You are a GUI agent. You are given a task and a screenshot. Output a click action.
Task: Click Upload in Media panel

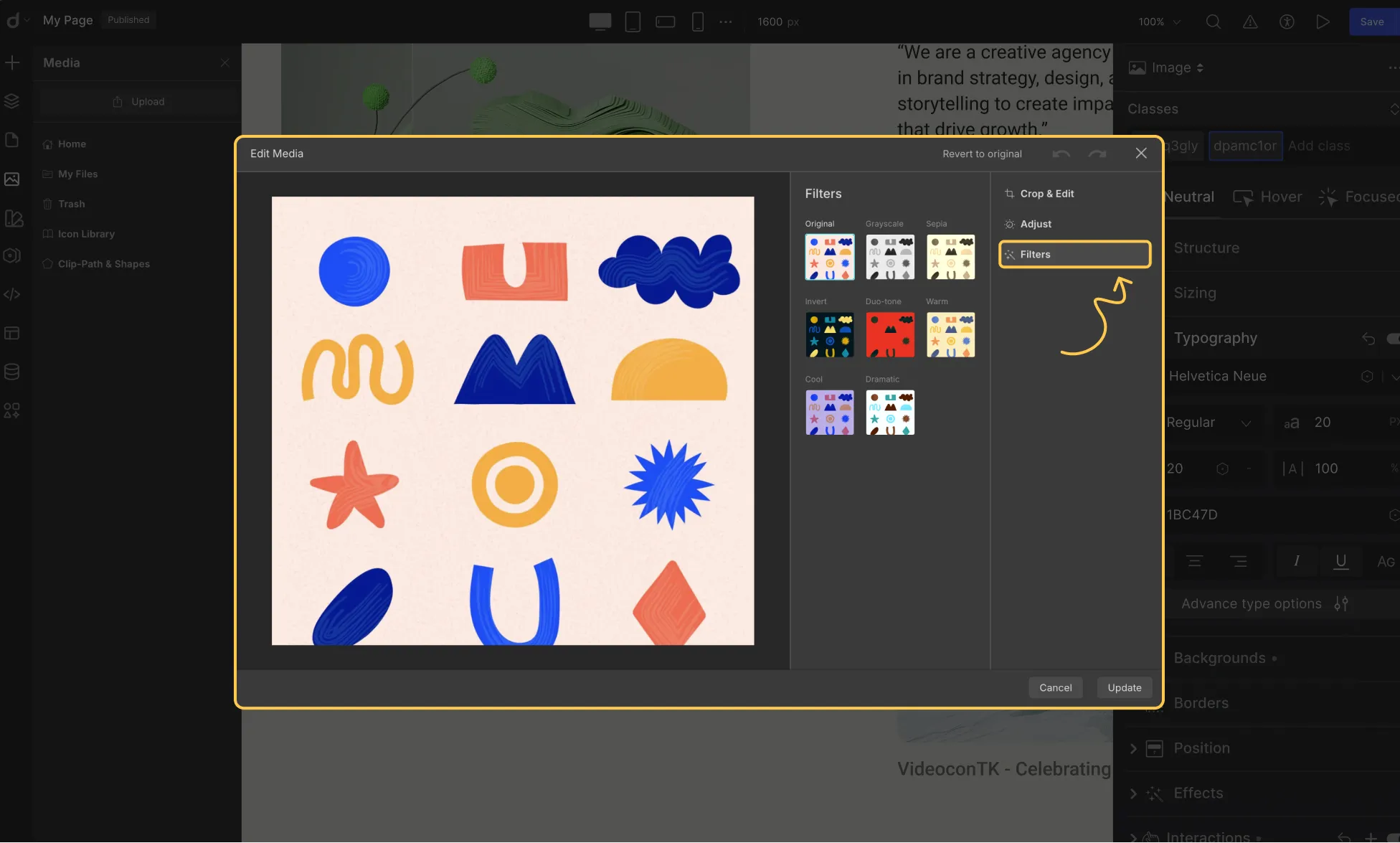click(139, 102)
